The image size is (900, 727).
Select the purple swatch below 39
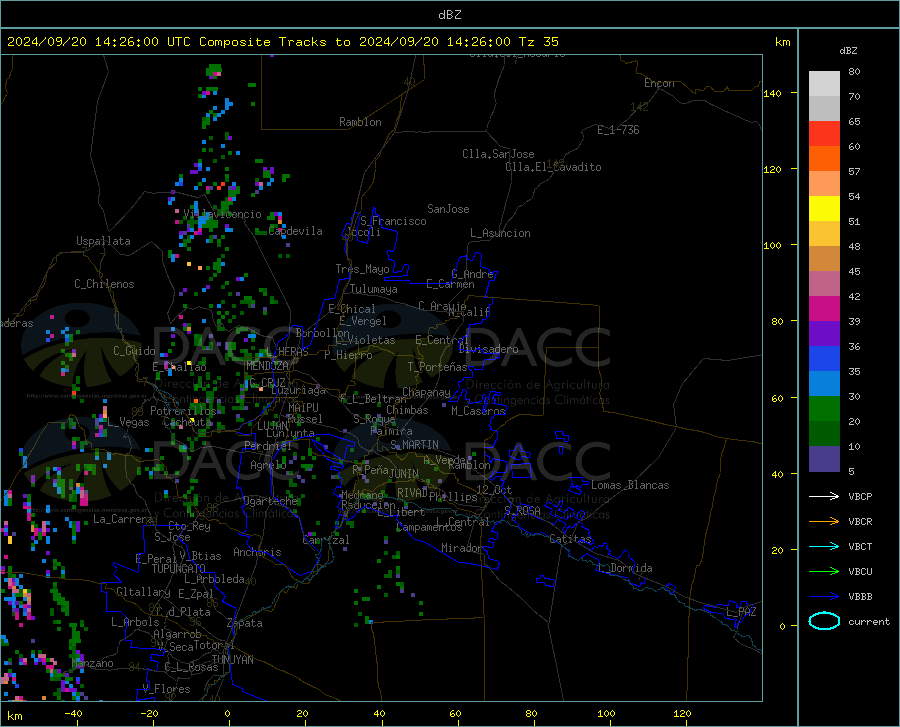tap(824, 334)
